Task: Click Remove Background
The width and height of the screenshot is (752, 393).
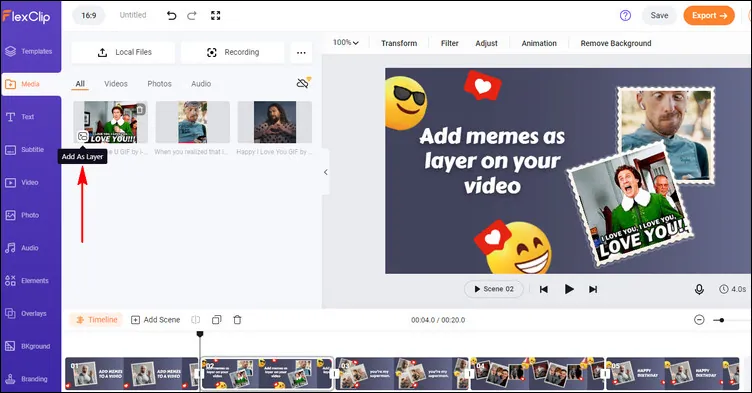Action: coord(616,43)
